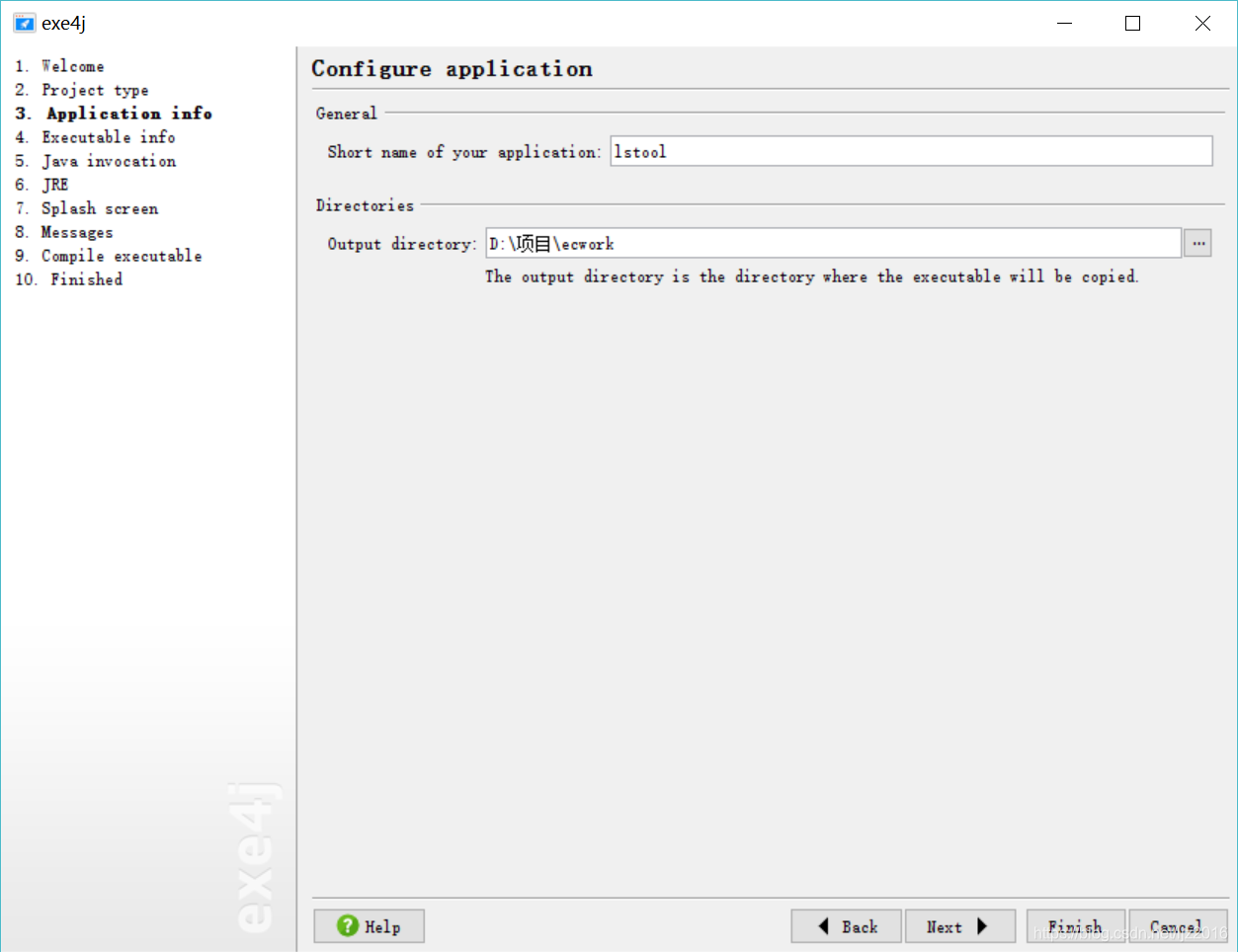This screenshot has height=952, width=1238.
Task: Maximize the exe4j window
Action: (x=1133, y=23)
